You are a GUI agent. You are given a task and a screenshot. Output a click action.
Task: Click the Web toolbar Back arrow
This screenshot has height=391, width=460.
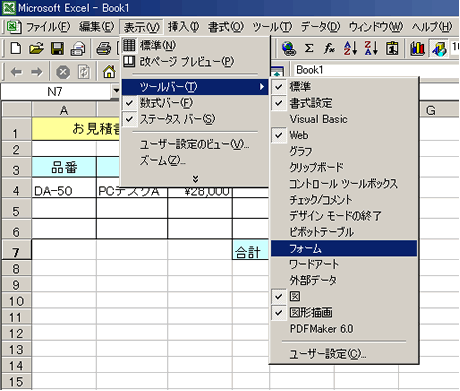click(16, 72)
